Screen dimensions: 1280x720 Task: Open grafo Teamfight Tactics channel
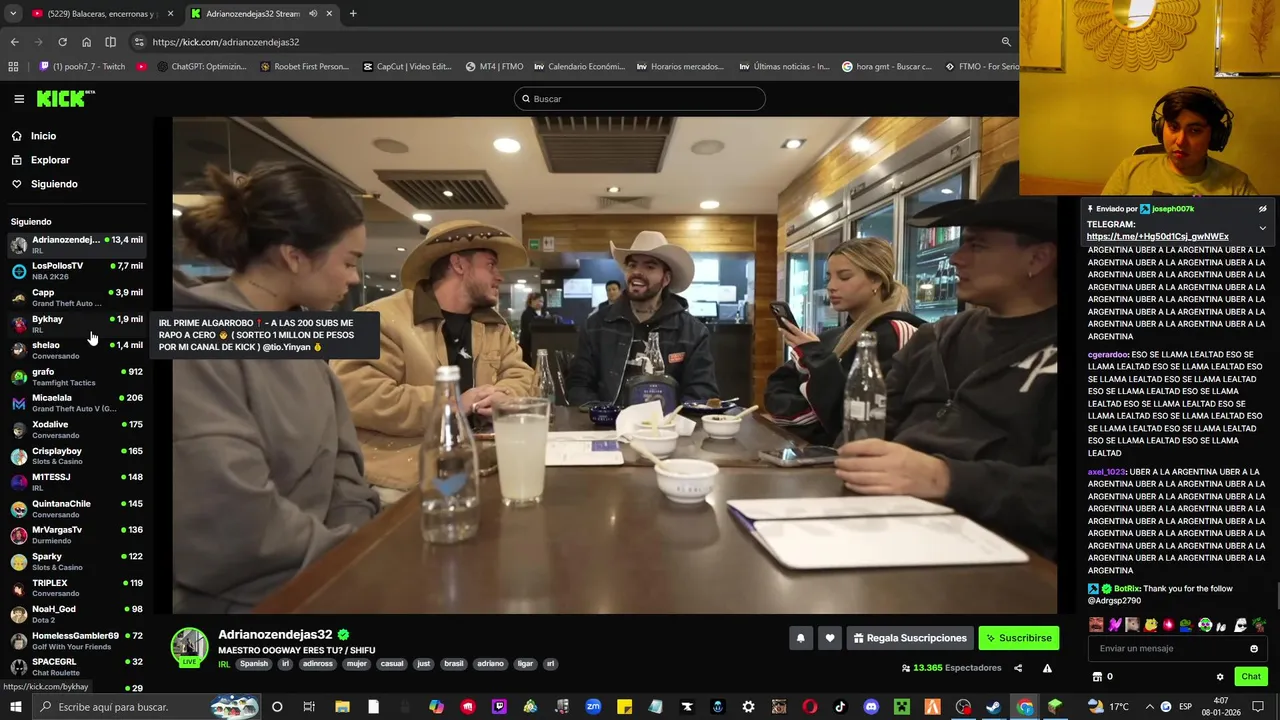(77, 377)
